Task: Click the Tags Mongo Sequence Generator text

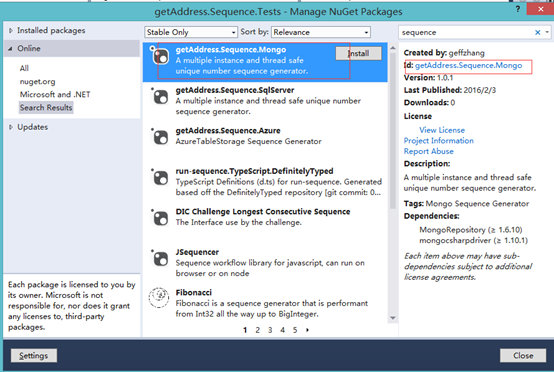Action: click(x=466, y=203)
